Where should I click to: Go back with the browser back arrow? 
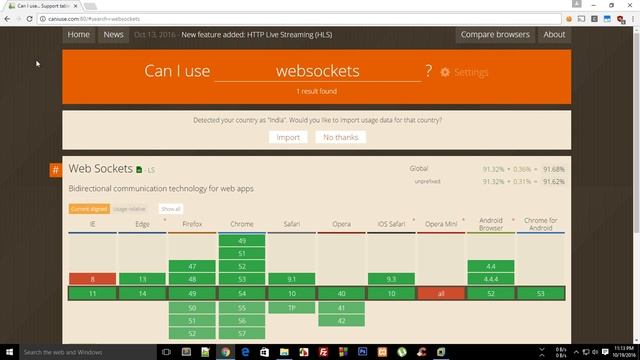[x=7, y=19]
